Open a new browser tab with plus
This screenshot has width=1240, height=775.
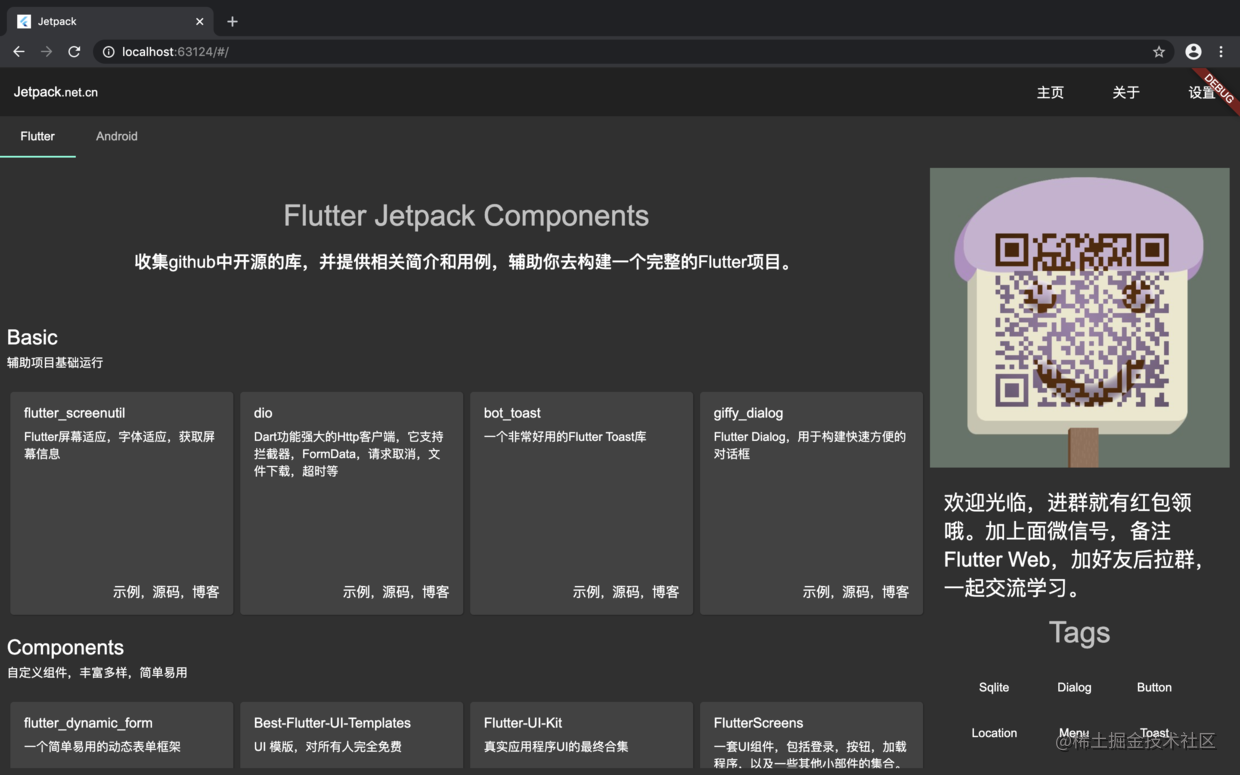pos(232,21)
